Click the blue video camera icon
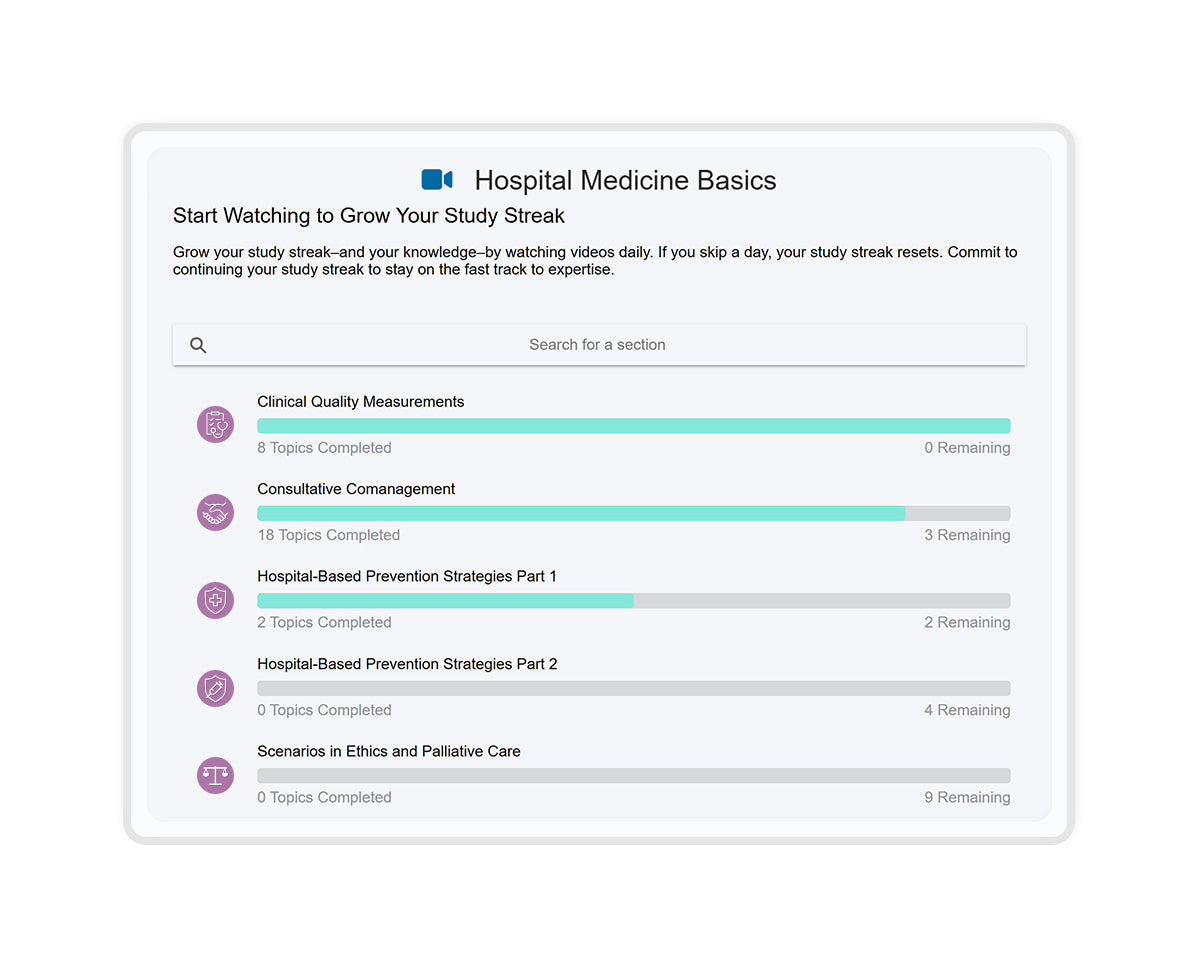 click(x=437, y=180)
